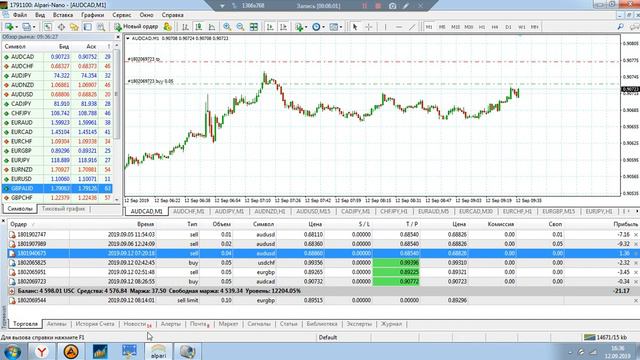The width and height of the screenshot is (640, 360).
Task: Pause the screen recording
Action: pos(364,6)
